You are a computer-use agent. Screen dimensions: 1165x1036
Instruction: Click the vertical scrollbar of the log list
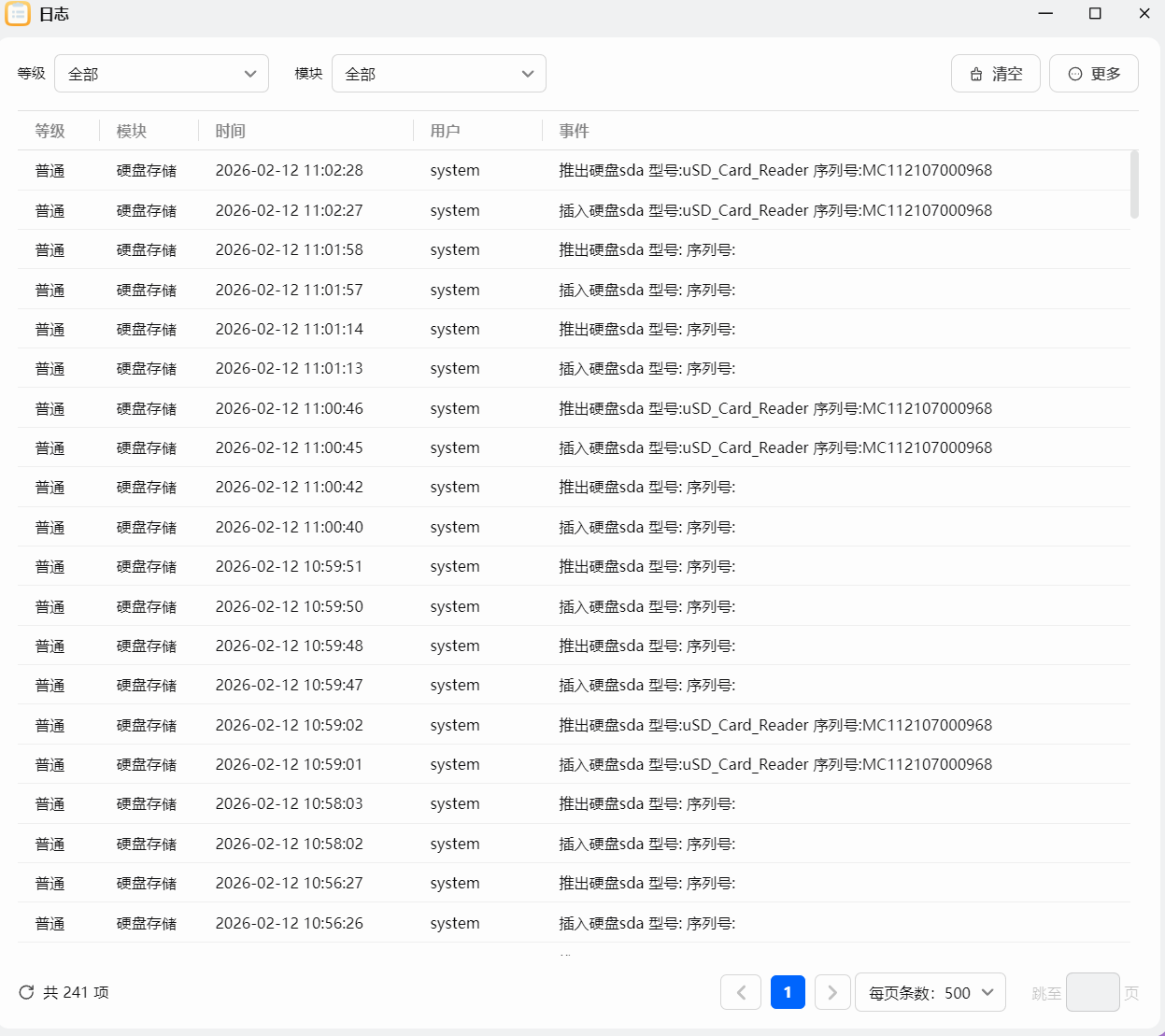pyautogui.click(x=1134, y=184)
